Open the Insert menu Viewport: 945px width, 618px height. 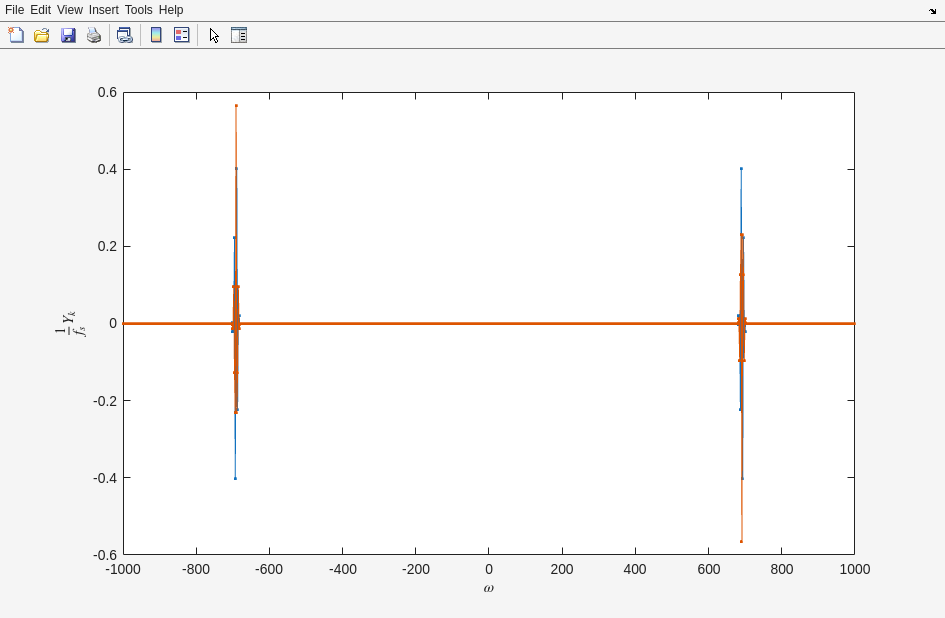click(103, 10)
